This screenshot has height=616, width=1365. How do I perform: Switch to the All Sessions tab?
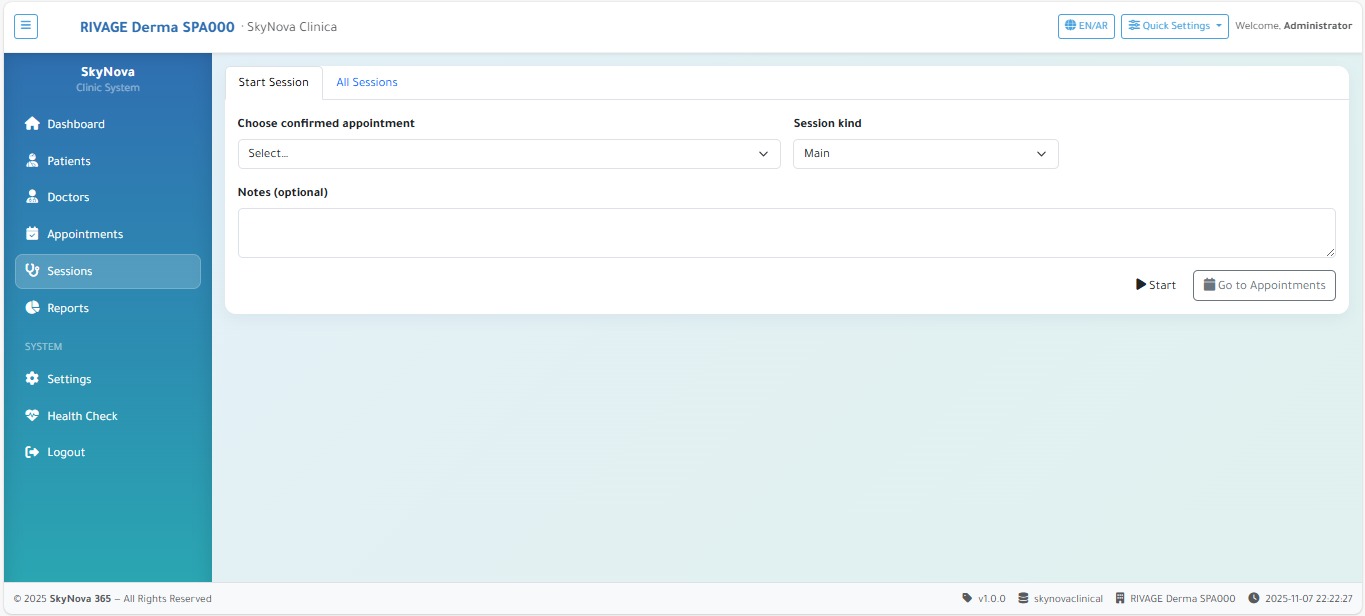367,83
